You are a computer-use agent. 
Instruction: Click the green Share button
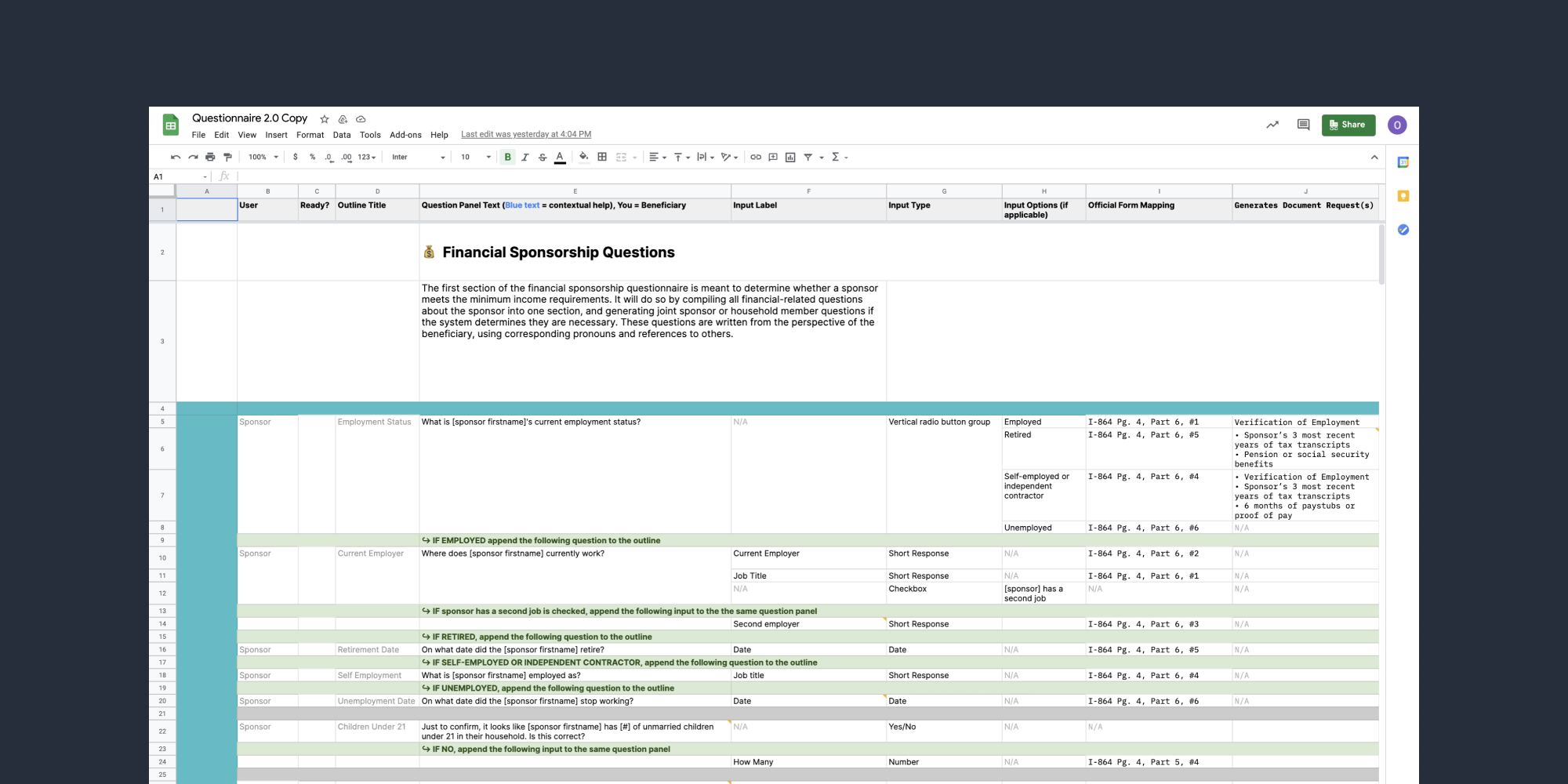[1348, 125]
